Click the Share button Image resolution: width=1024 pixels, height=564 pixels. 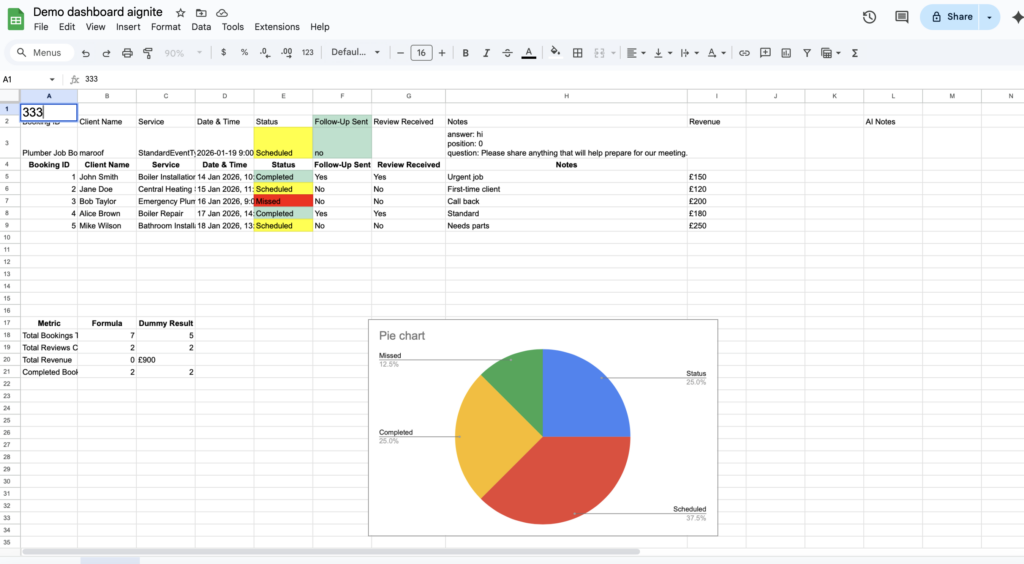(x=951, y=17)
